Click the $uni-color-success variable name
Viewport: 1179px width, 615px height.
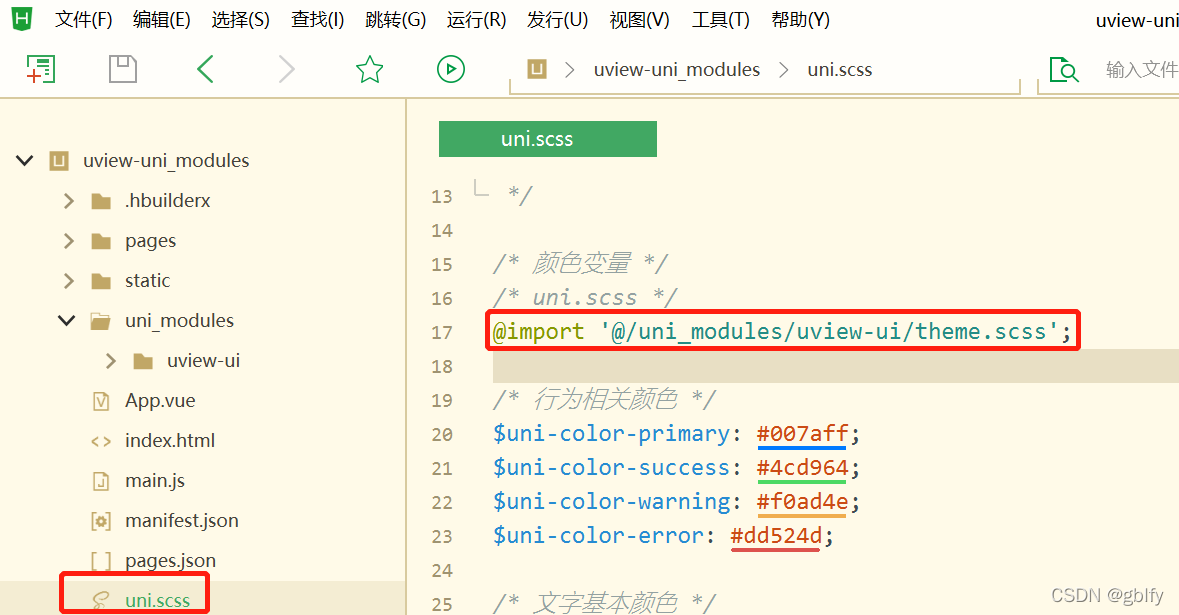click(x=611, y=468)
